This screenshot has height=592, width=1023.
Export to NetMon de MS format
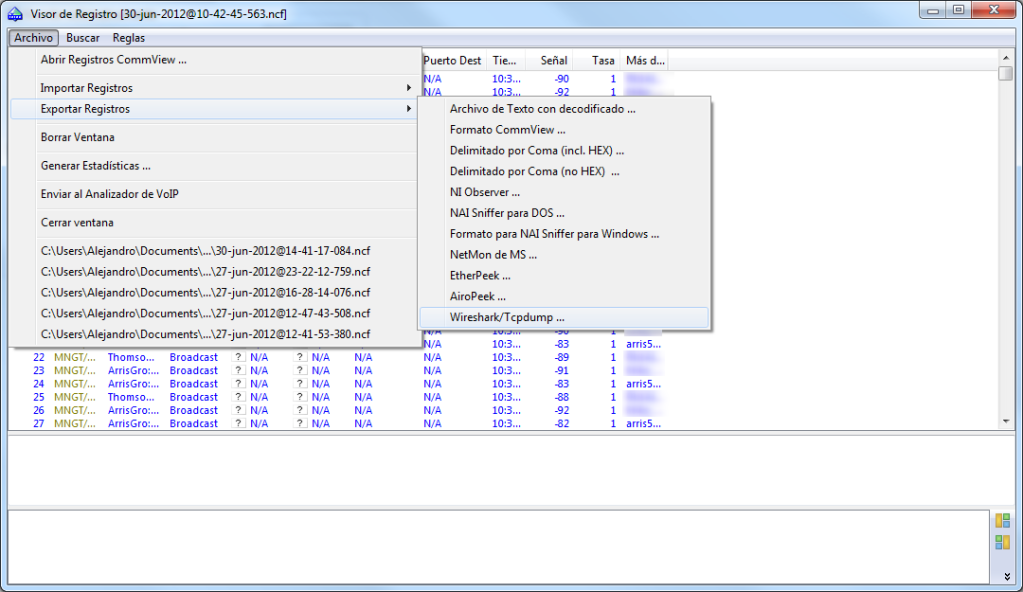pyautogui.click(x=564, y=255)
